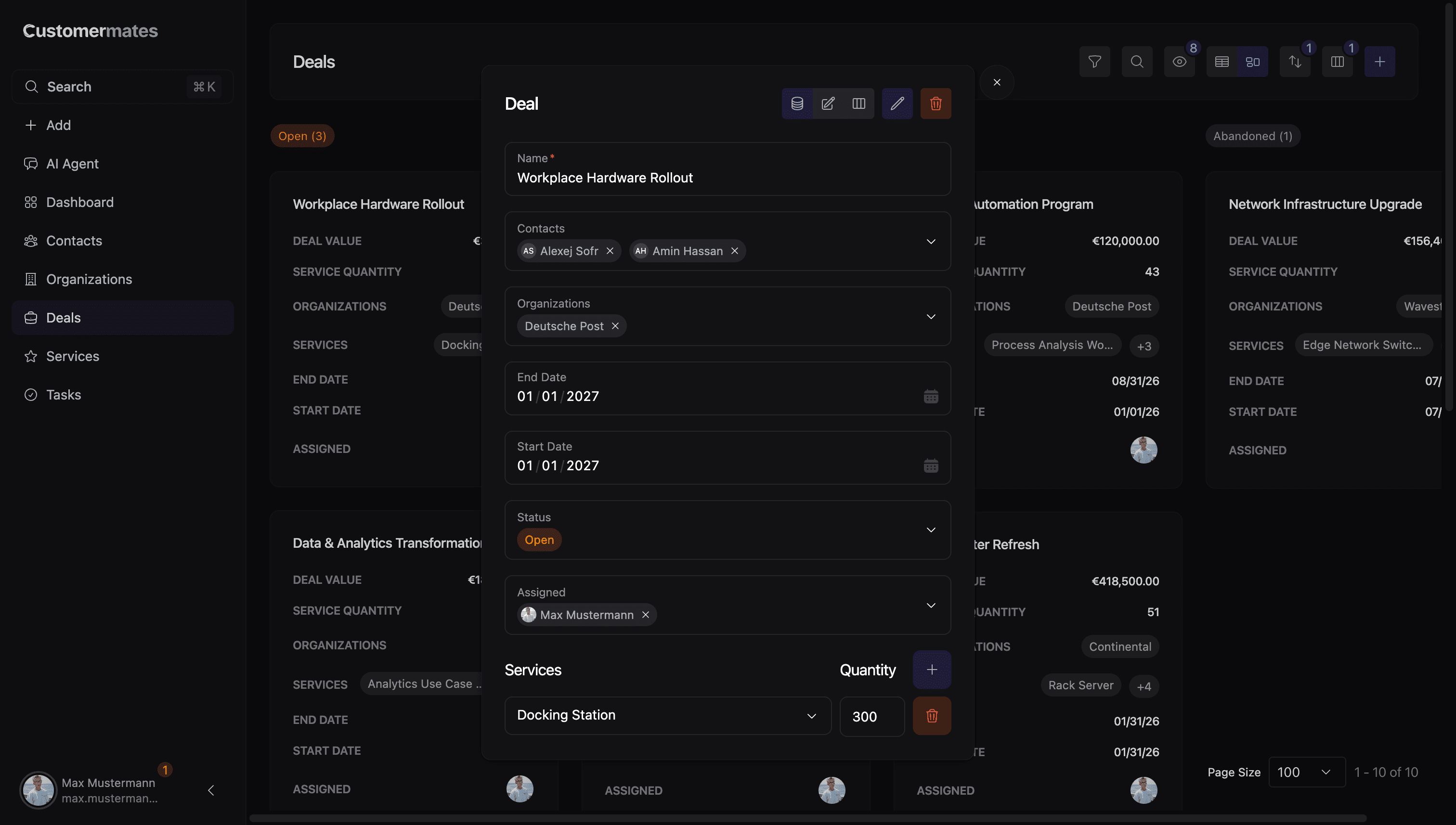Click the sort arrows icon in Deals toolbar

pyautogui.click(x=1295, y=62)
